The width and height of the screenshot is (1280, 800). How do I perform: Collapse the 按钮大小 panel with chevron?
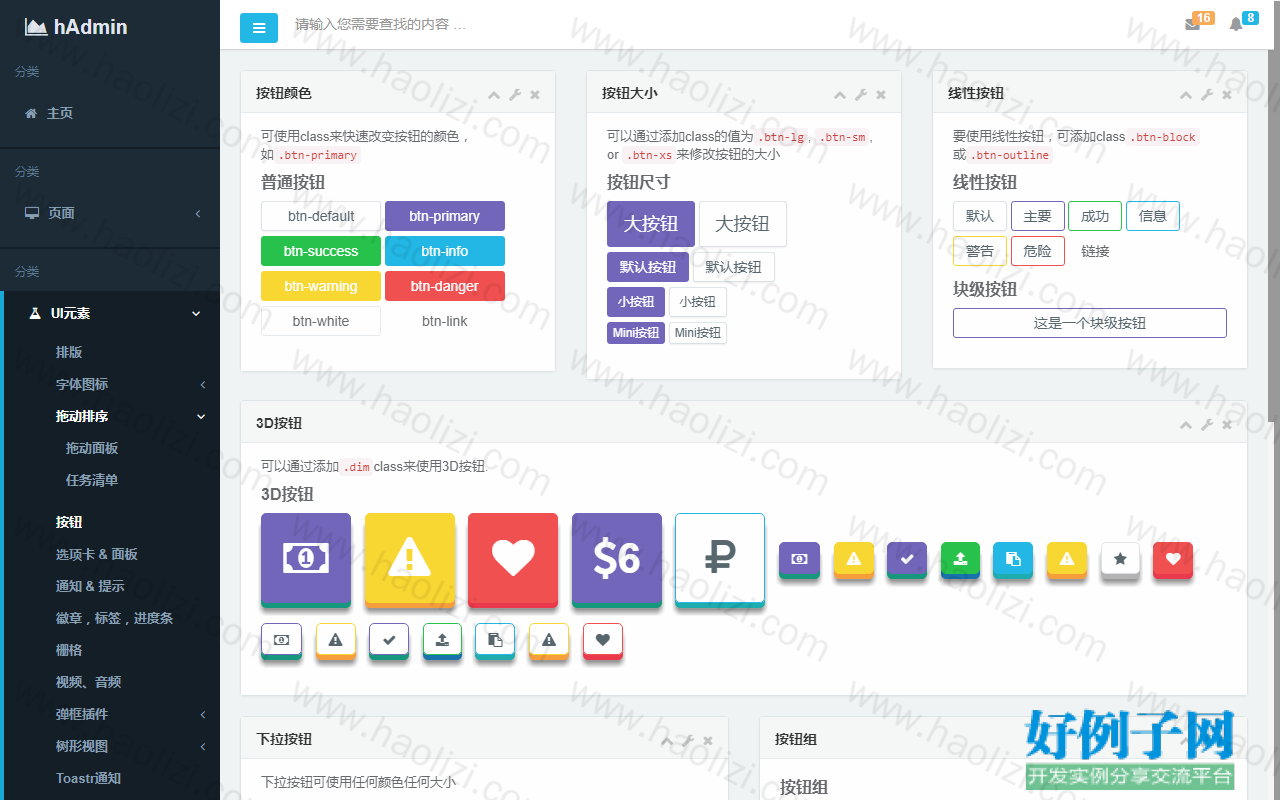(840, 94)
